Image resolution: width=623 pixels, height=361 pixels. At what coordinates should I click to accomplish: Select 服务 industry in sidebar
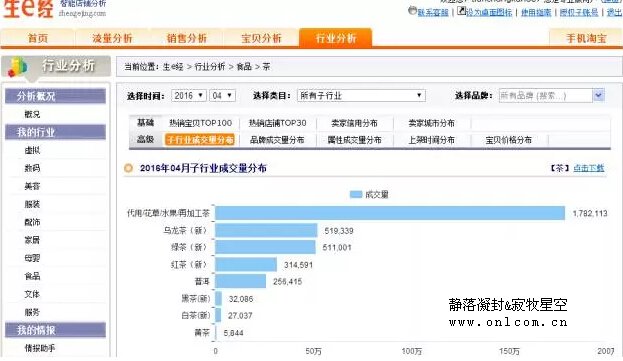[32, 312]
